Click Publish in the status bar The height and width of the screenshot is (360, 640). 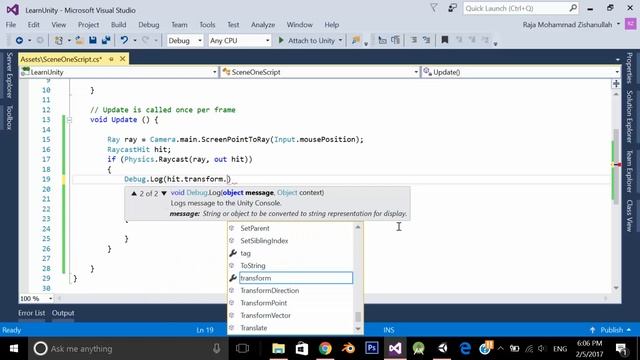611,330
